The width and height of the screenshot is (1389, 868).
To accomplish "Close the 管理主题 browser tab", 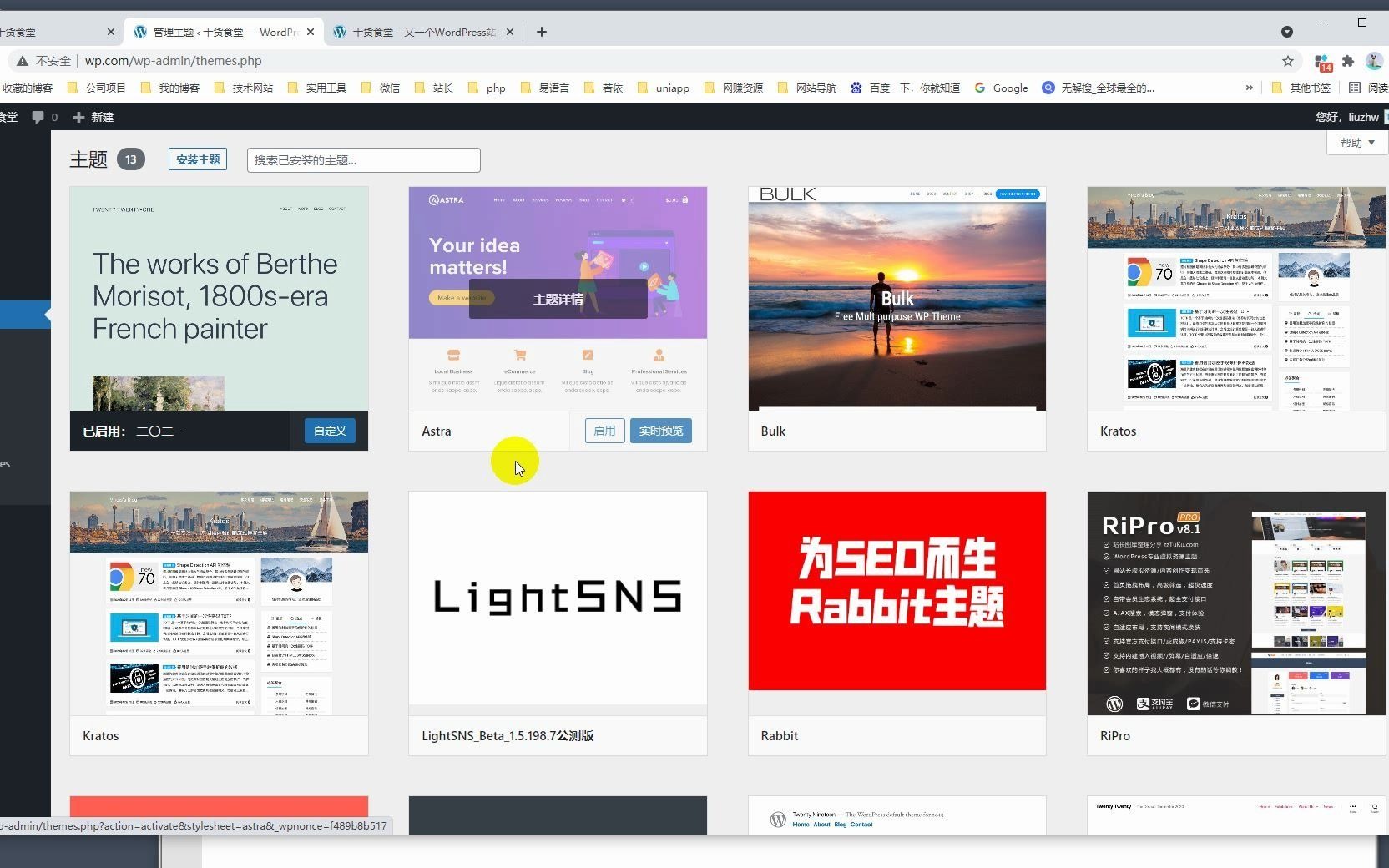I will [311, 32].
